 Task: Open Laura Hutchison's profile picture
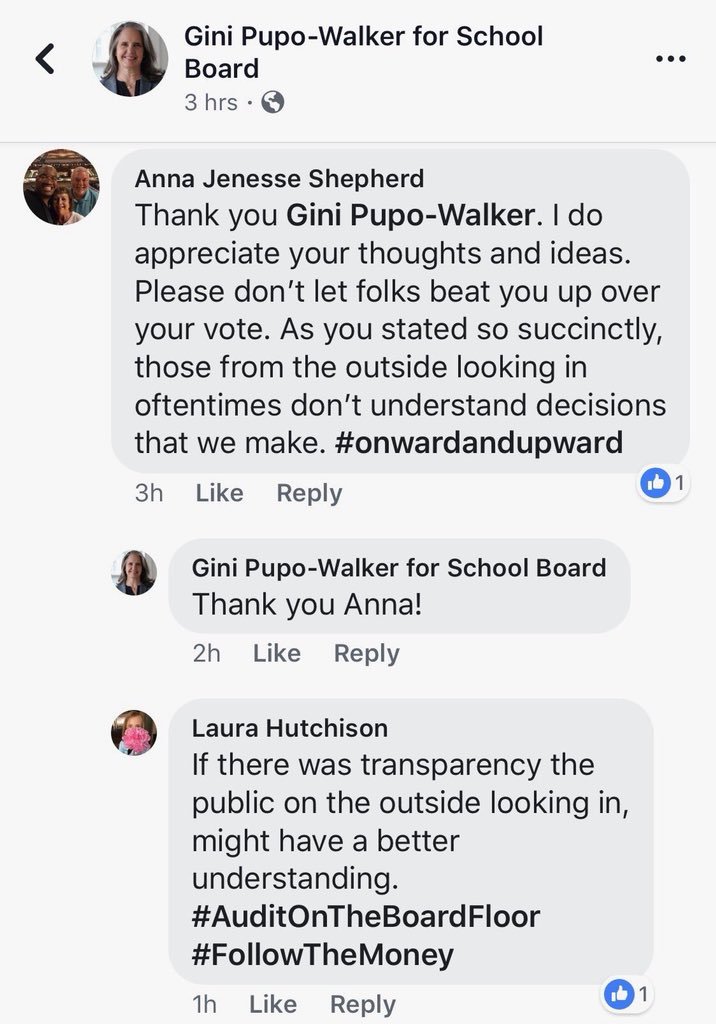[134, 733]
